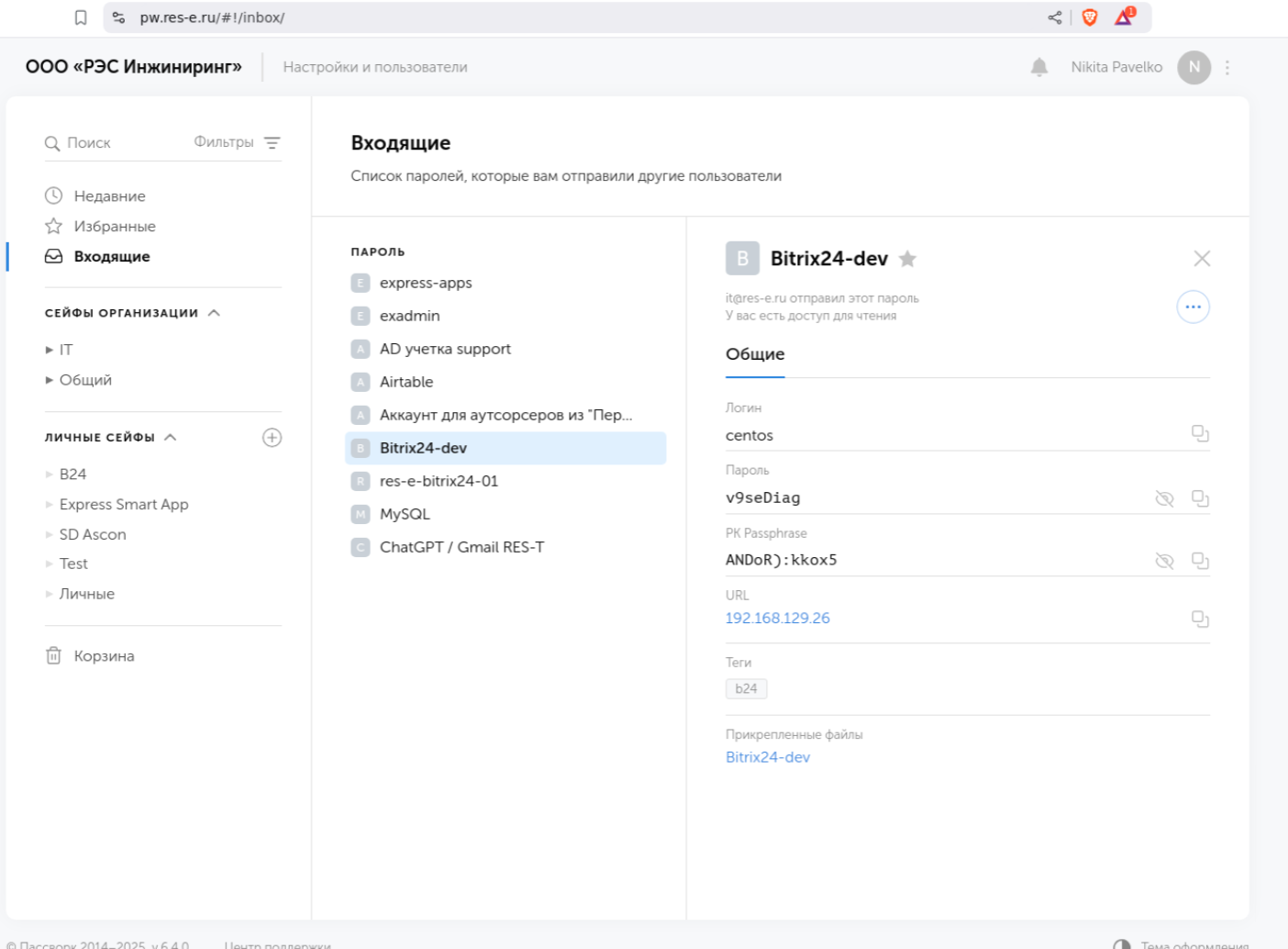1288x949 pixels.
Task: Expand the IT vault tree
Action: coord(50,350)
